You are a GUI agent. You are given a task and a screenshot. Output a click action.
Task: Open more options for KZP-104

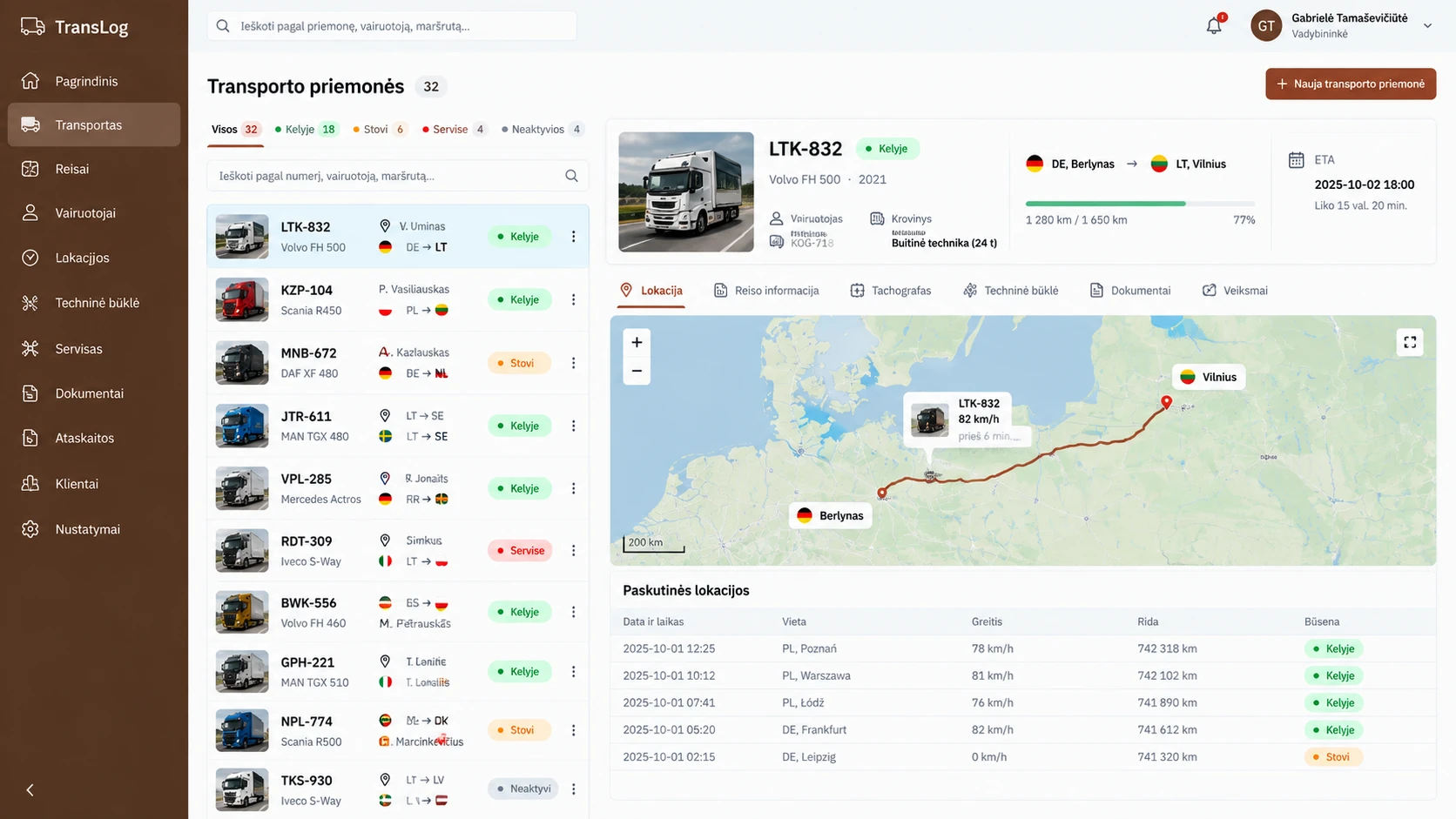click(x=573, y=299)
